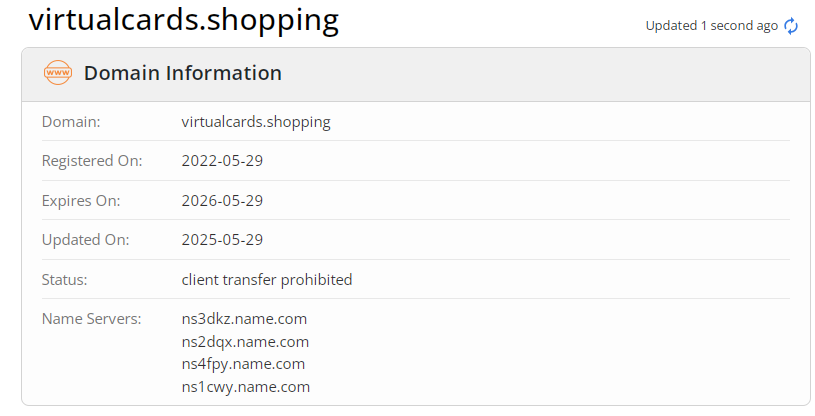Click name server ns1cwy.name.com
This screenshot has width=815, height=416.
tap(246, 387)
